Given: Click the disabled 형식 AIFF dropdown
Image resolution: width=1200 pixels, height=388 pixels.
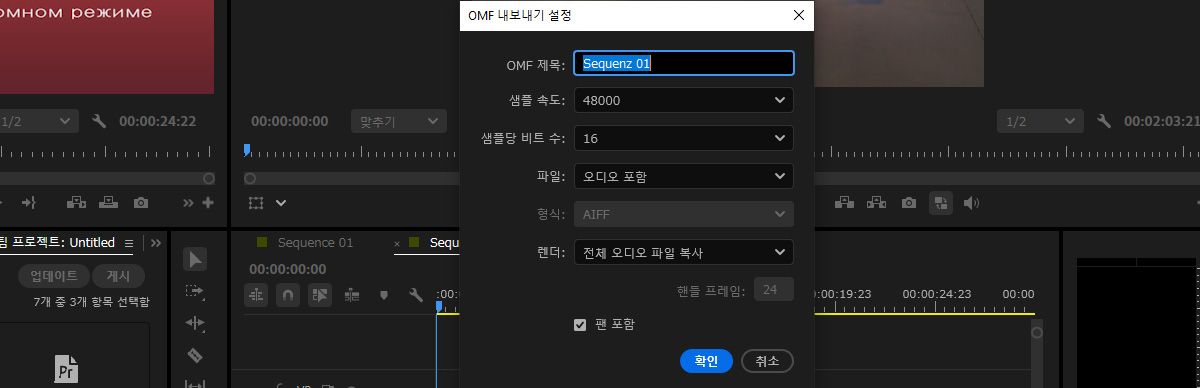Looking at the screenshot, I should 684,214.
